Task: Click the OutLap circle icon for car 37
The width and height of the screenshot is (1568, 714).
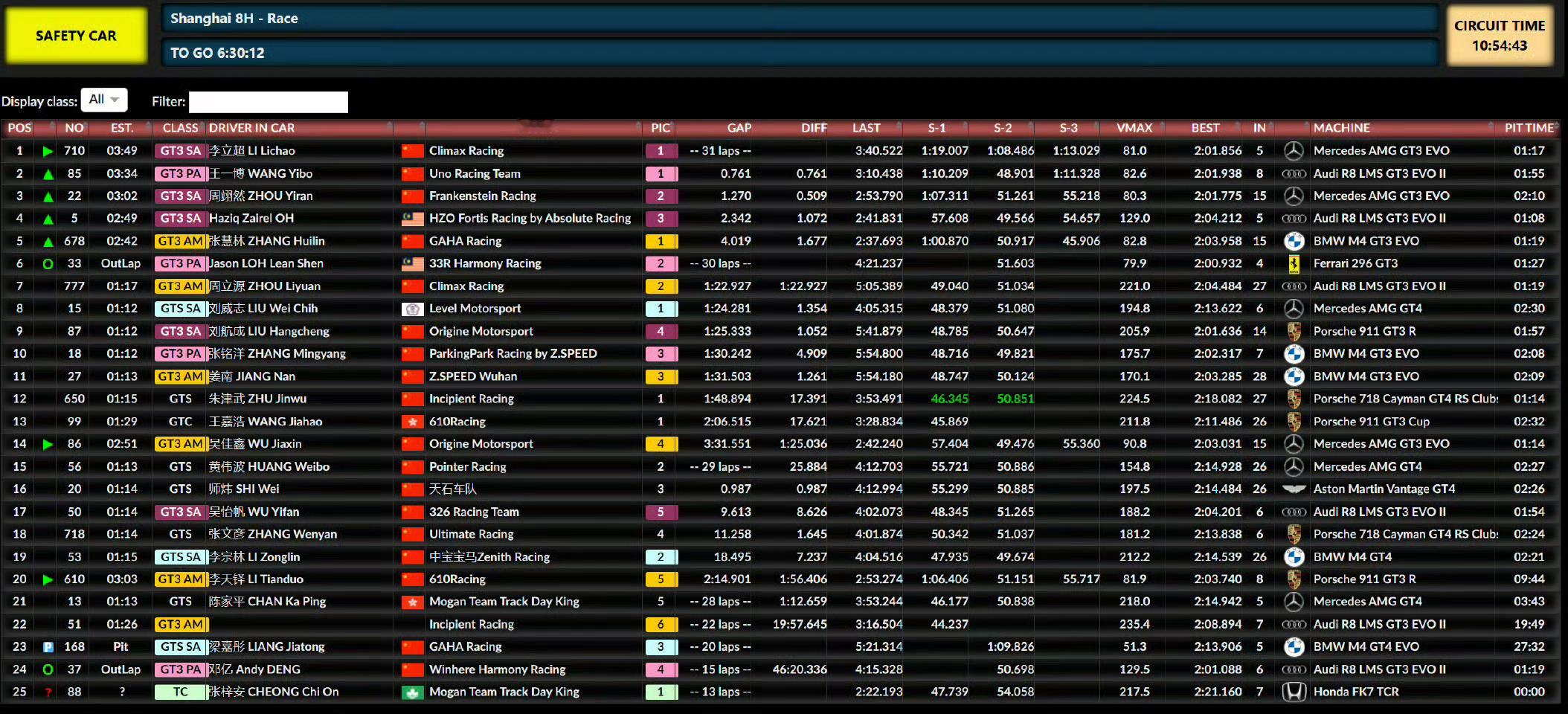Action: coord(48,669)
